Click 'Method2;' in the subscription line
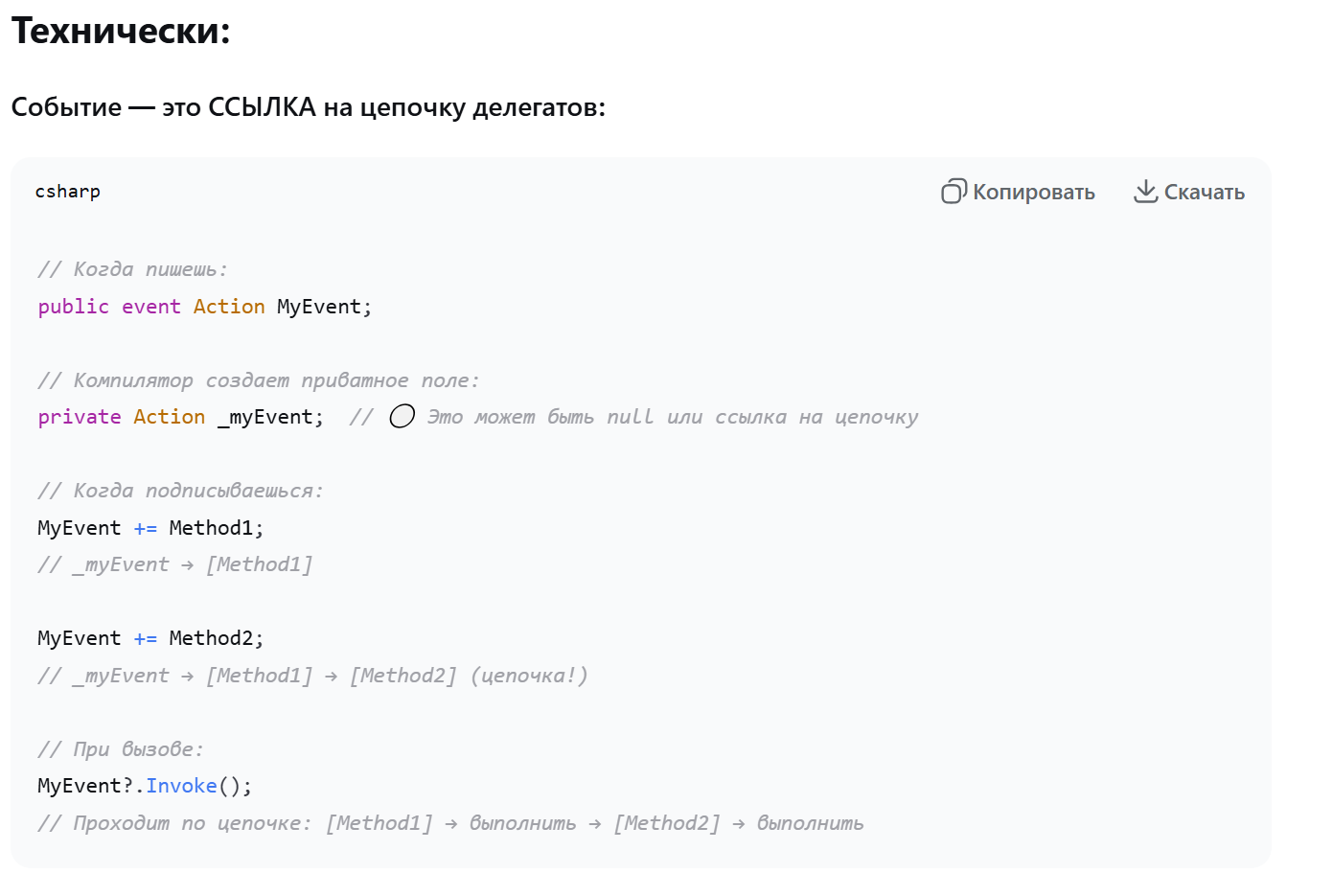Image resolution: width=1333 pixels, height=896 pixels. [216, 638]
